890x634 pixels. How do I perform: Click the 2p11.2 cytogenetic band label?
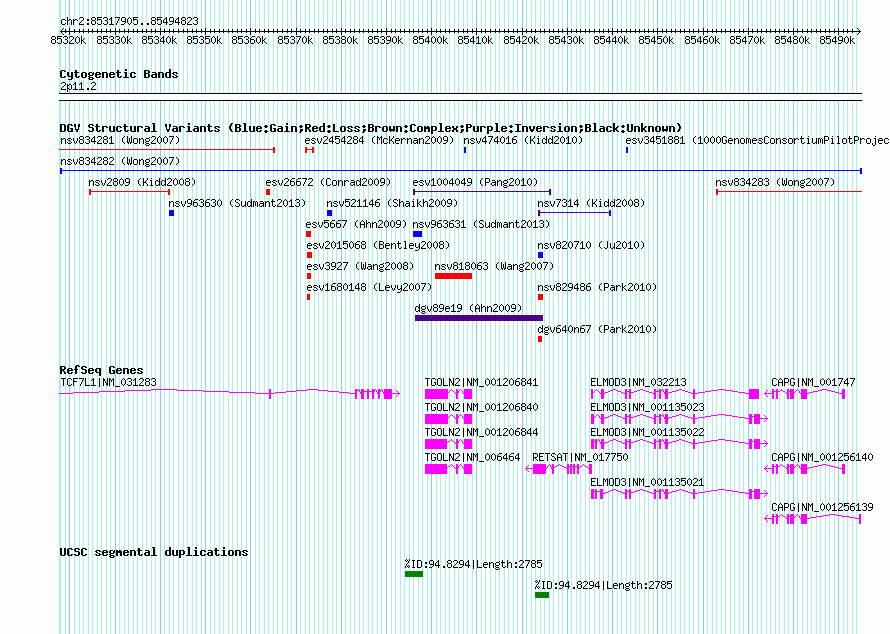click(78, 86)
